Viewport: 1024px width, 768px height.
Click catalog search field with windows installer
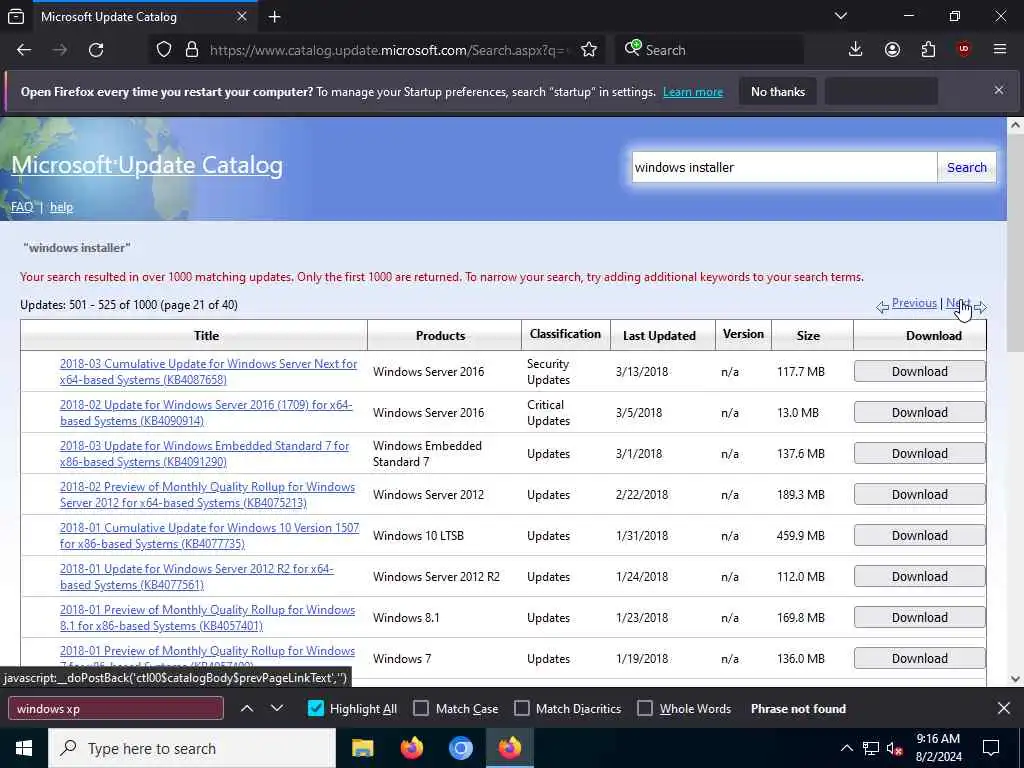tap(784, 167)
